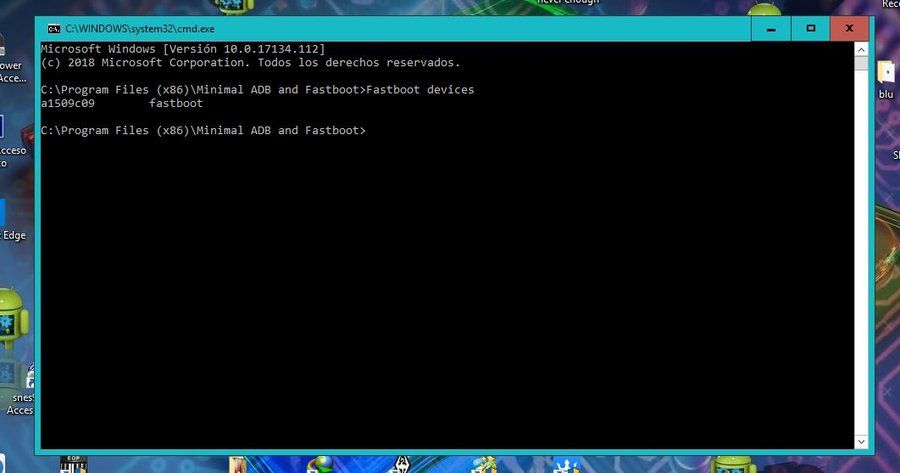Select the Android robot desktop icon at left
900x473 pixels.
coord(13,319)
